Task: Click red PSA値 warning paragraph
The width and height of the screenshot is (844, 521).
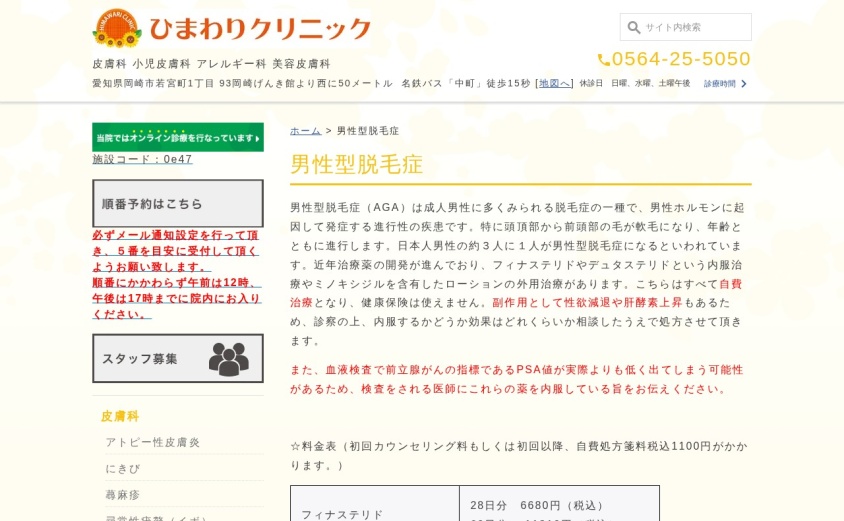Action: coord(517,379)
